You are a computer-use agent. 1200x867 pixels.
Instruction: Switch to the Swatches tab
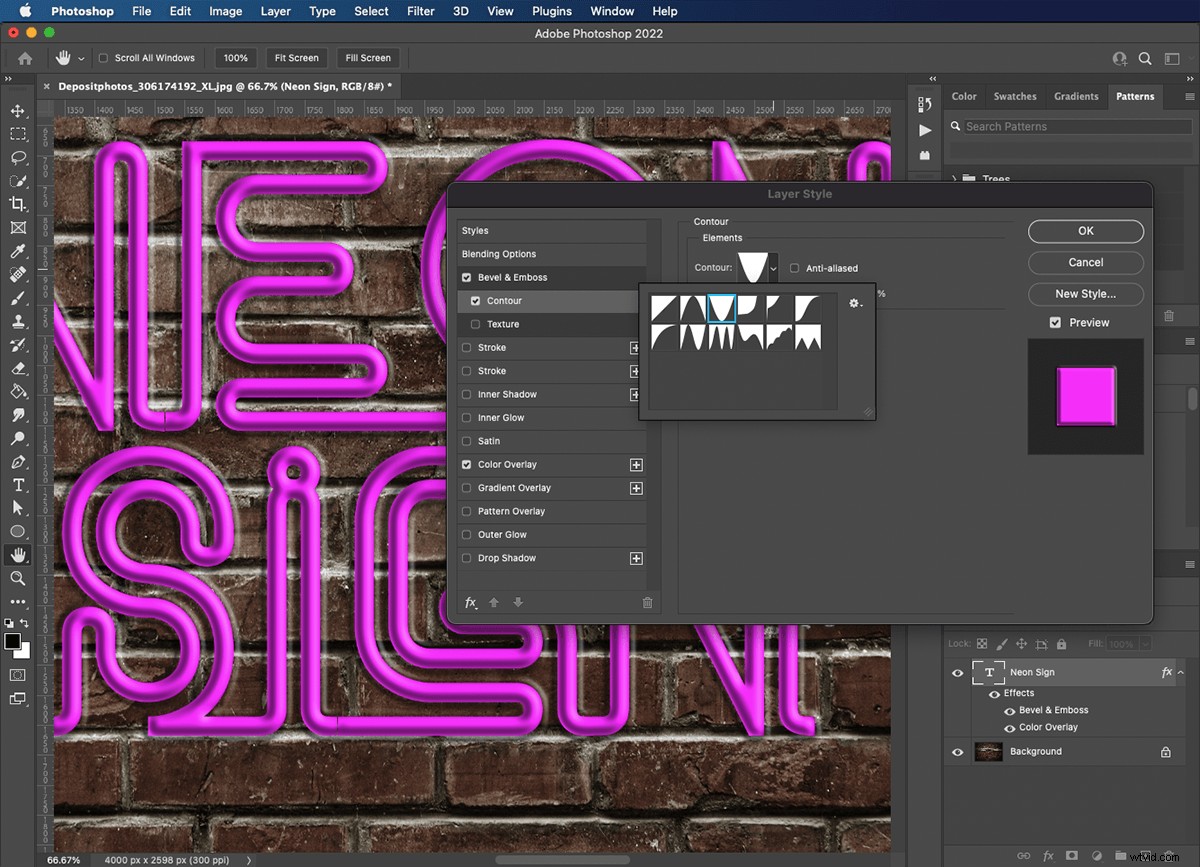tap(1015, 96)
